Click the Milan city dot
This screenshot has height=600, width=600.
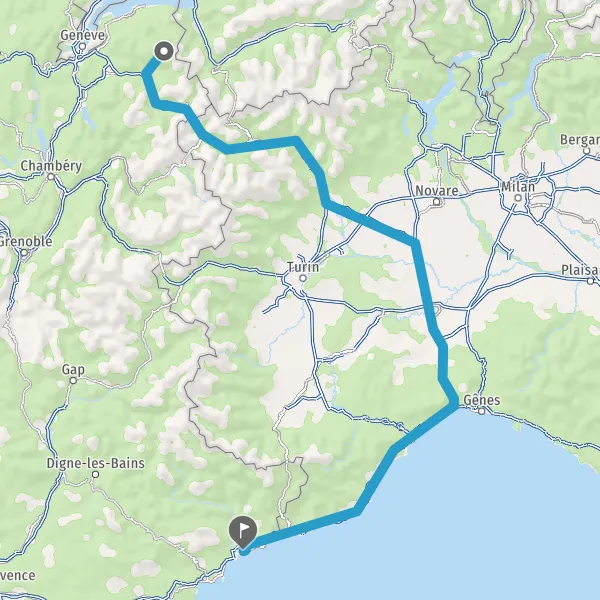coord(518,198)
